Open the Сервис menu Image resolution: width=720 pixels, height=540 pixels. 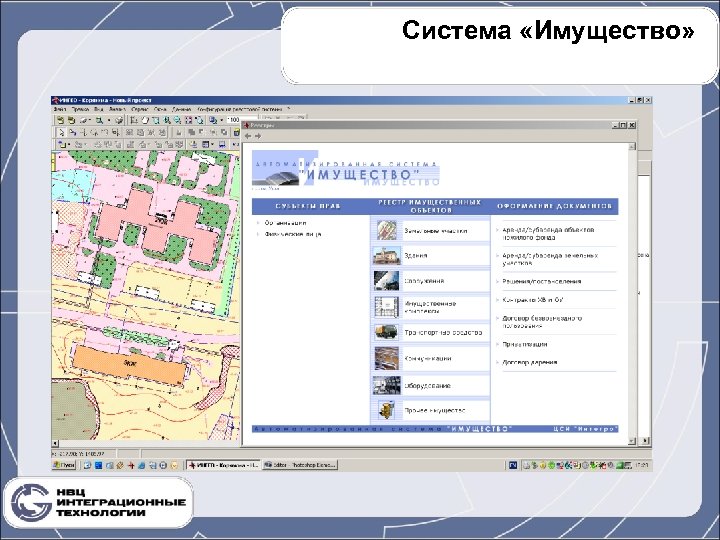pyautogui.click(x=140, y=109)
